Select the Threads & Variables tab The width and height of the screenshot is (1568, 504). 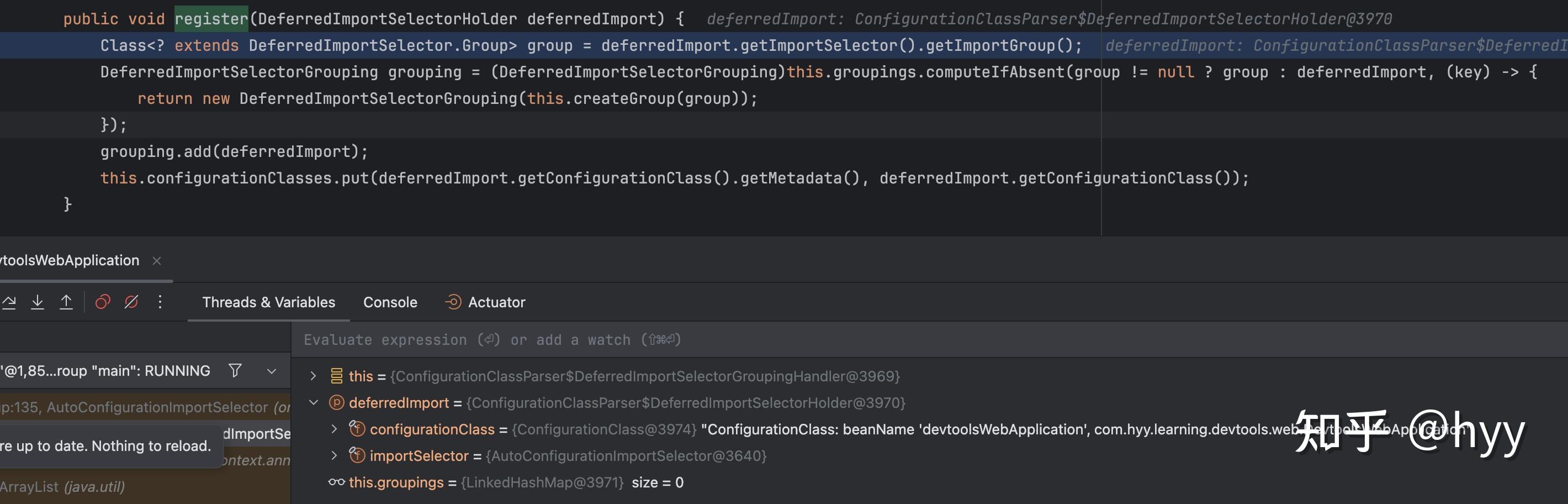(x=268, y=302)
